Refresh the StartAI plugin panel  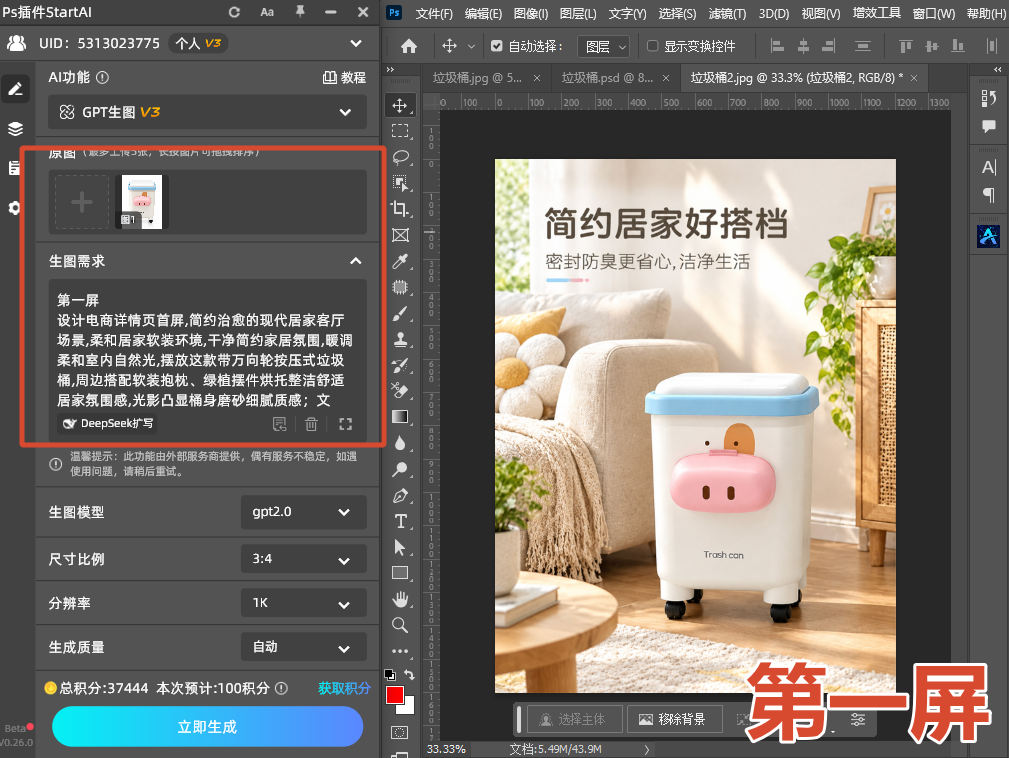click(x=234, y=12)
